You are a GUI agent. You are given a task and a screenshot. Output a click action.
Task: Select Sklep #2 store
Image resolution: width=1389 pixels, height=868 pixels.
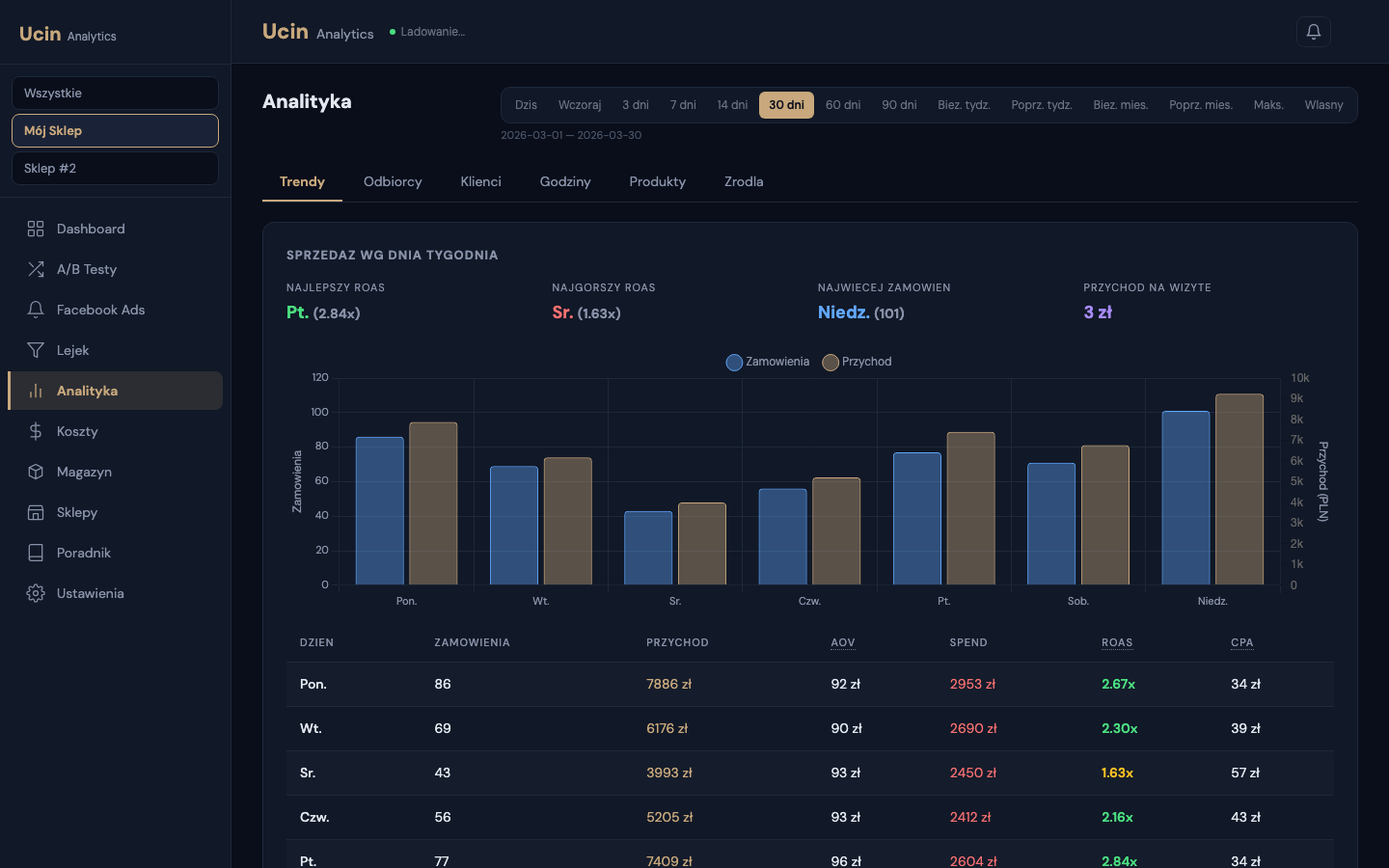(115, 169)
